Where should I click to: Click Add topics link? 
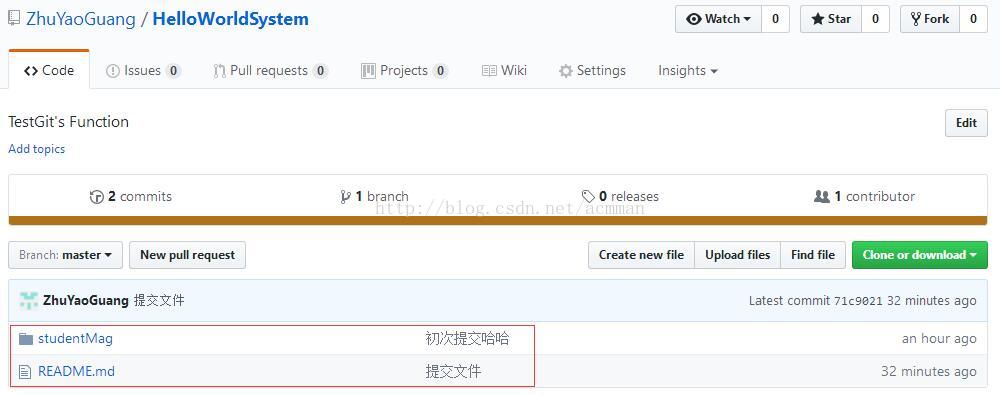pos(36,149)
